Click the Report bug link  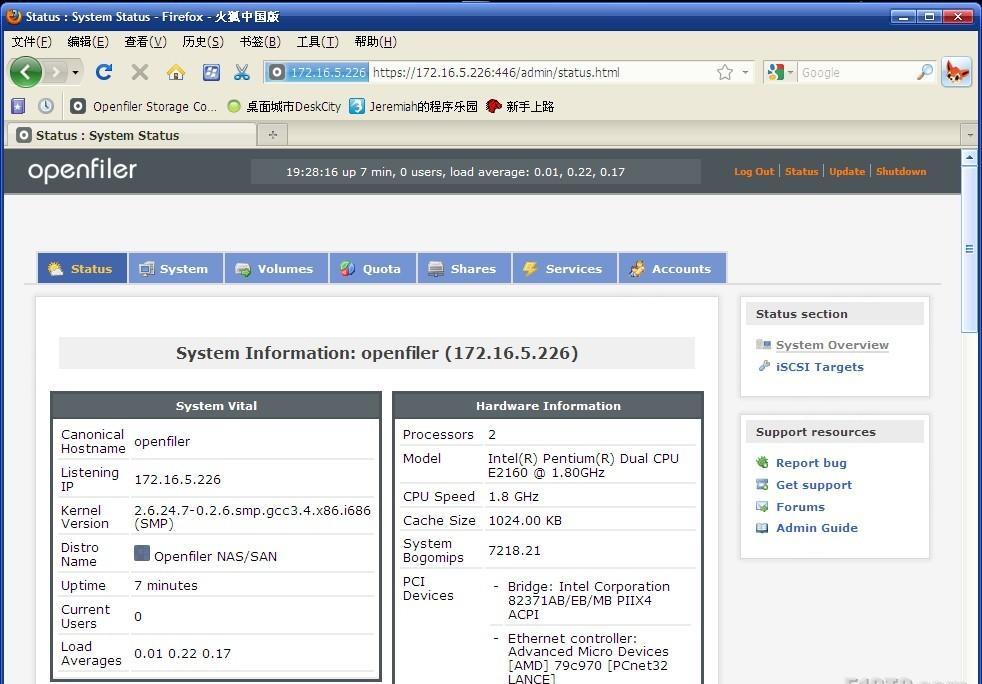tap(811, 463)
